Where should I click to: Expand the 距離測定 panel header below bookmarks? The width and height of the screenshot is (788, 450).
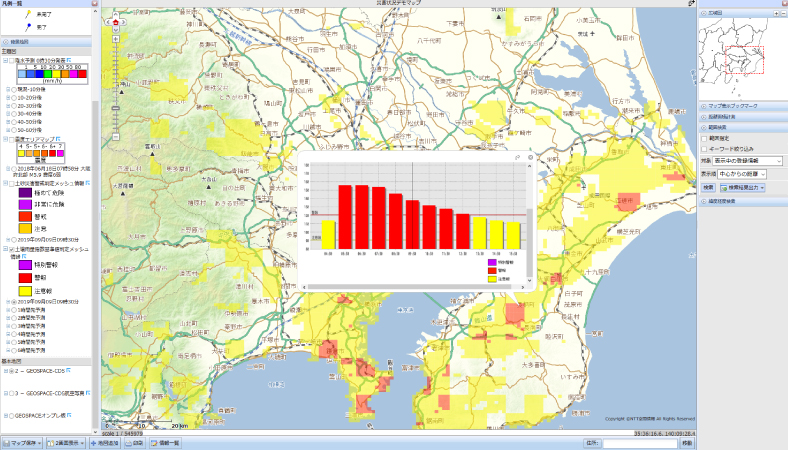pyautogui.click(x=742, y=117)
